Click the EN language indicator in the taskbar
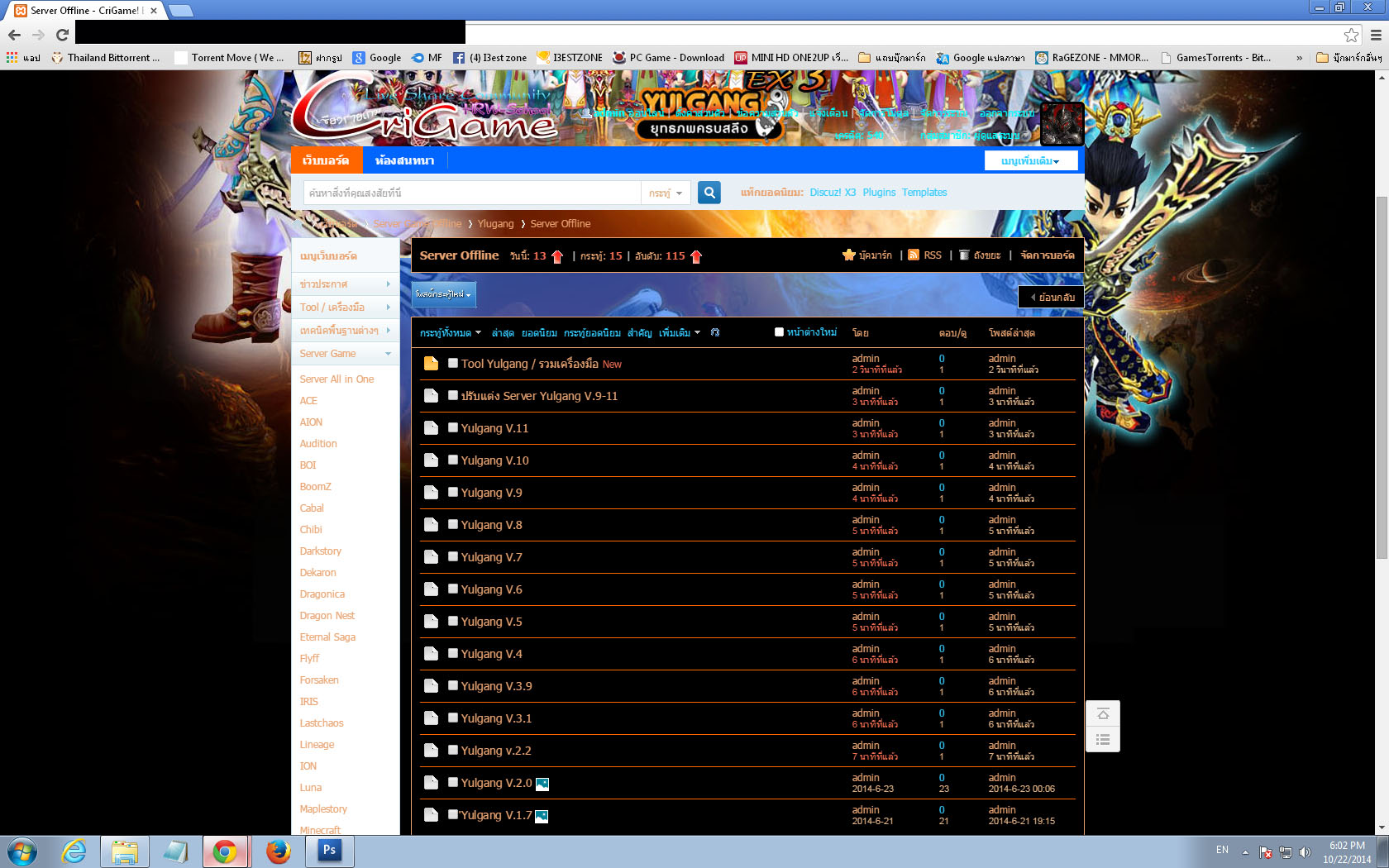 tap(1222, 850)
